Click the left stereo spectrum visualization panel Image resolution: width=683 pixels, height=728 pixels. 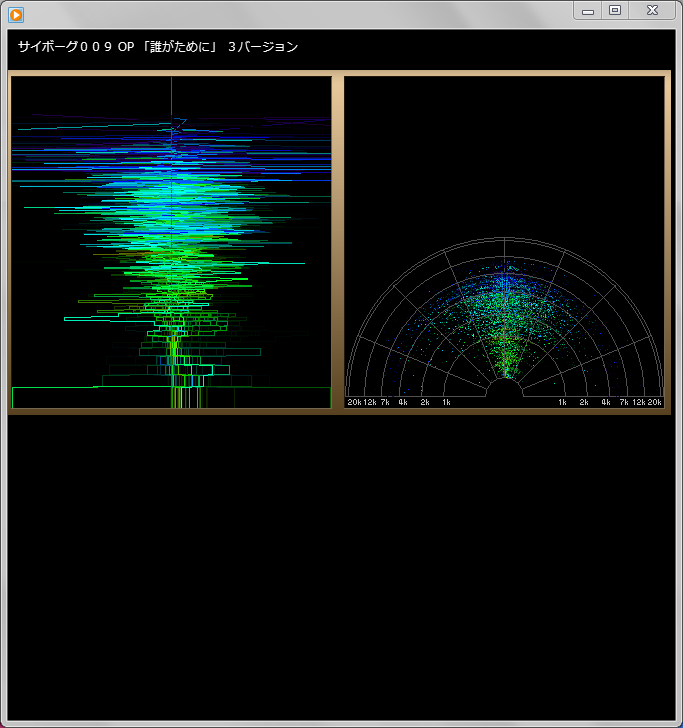coord(171,242)
